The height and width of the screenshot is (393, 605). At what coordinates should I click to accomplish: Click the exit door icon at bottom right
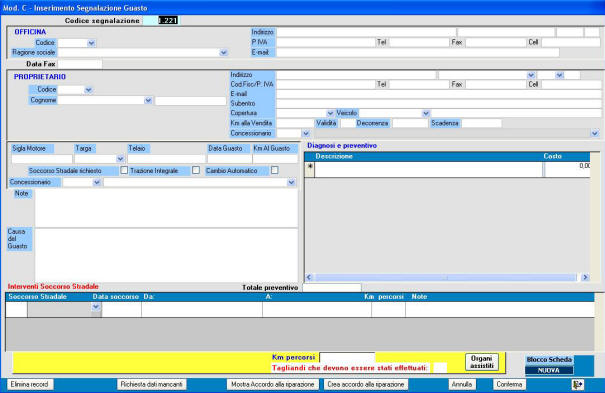point(578,384)
